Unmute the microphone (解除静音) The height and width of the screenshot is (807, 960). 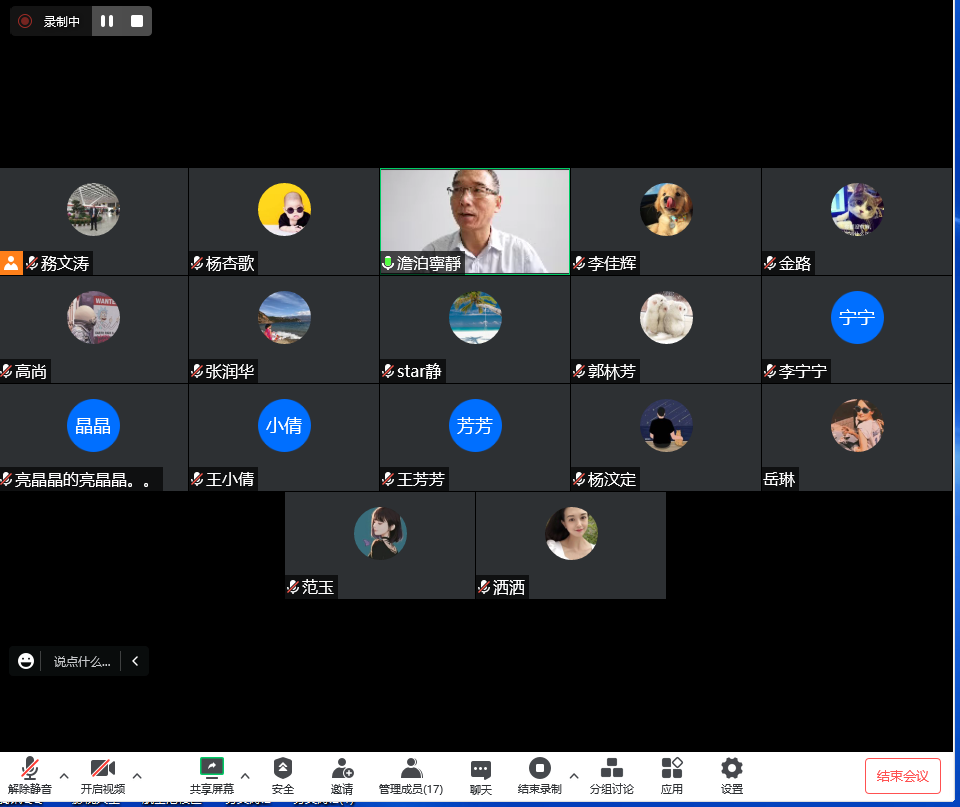coord(30,774)
